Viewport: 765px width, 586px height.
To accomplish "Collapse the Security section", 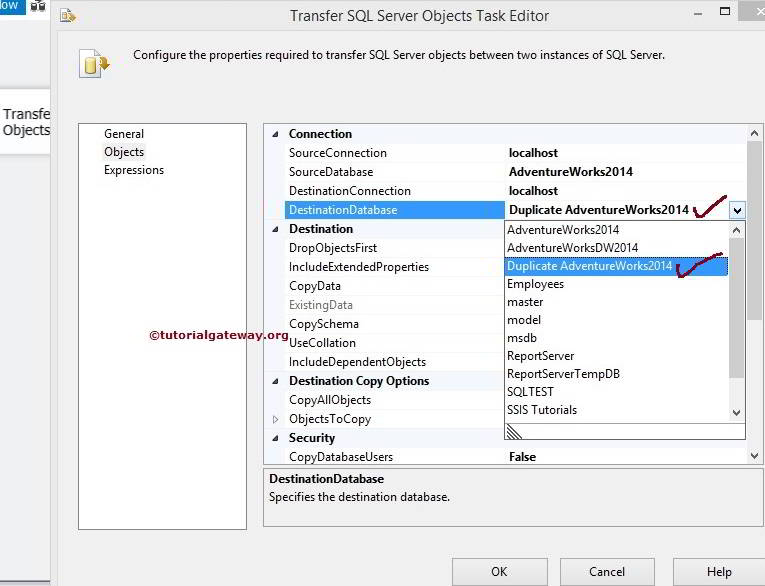I will (276, 438).
